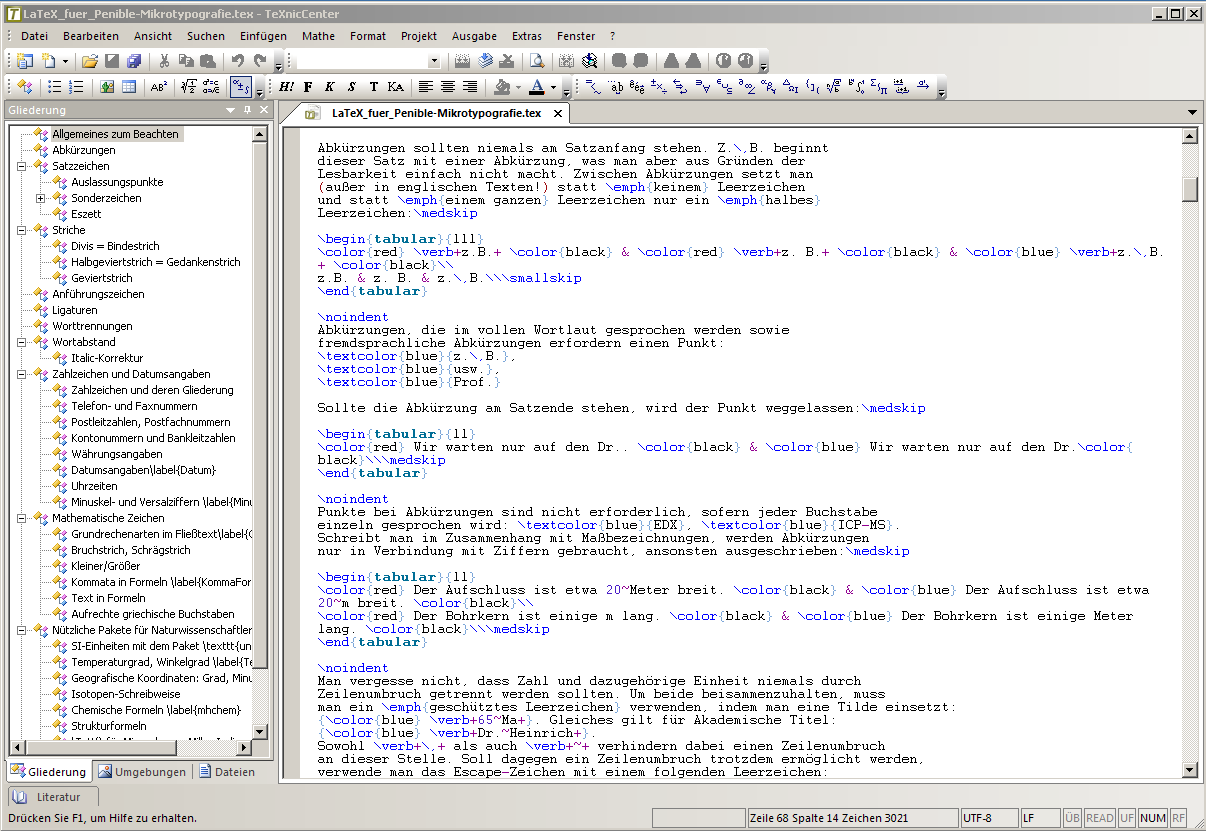Click the center alignment icon

point(448,87)
